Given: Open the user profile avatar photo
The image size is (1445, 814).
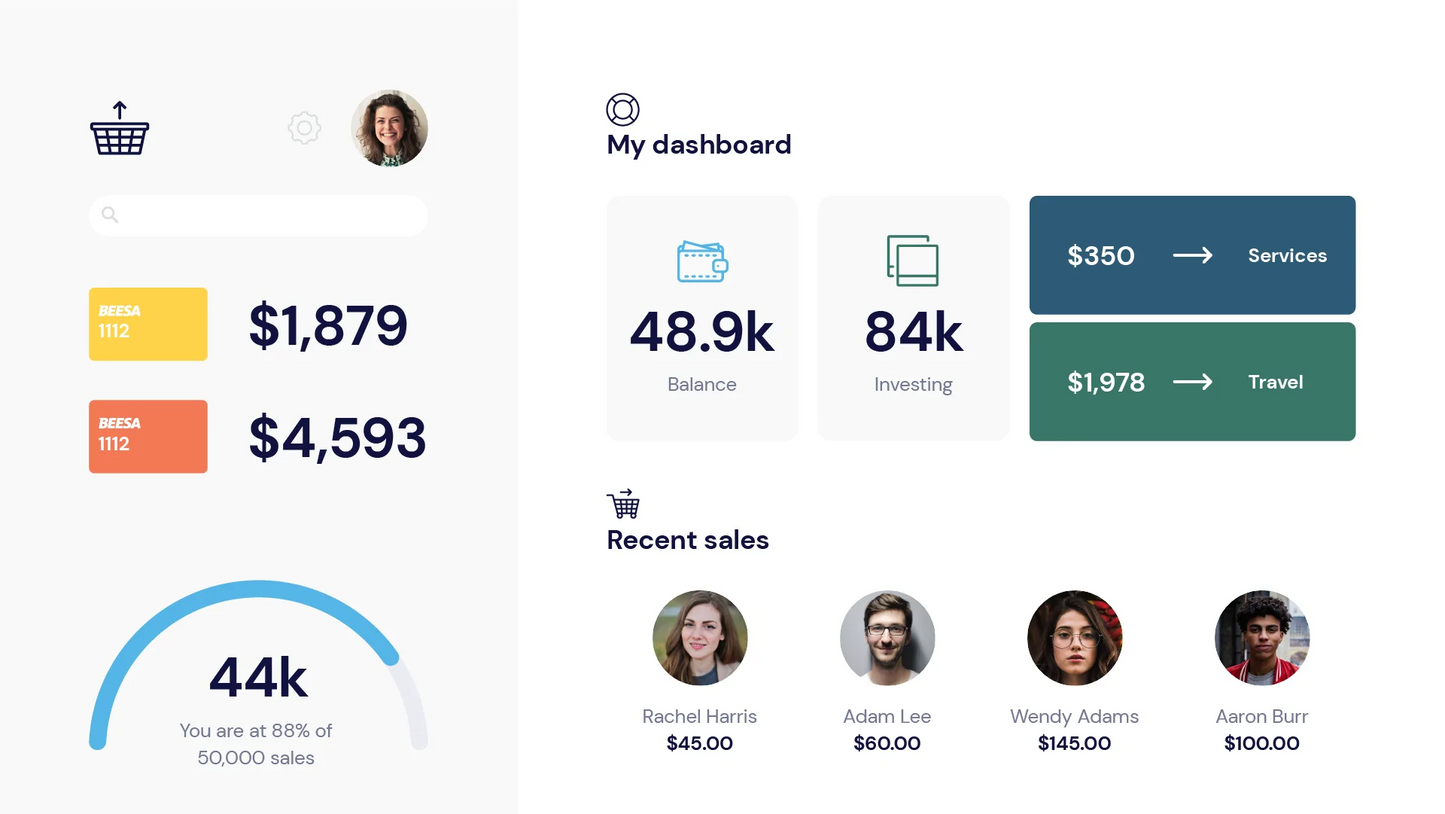Looking at the screenshot, I should [389, 128].
